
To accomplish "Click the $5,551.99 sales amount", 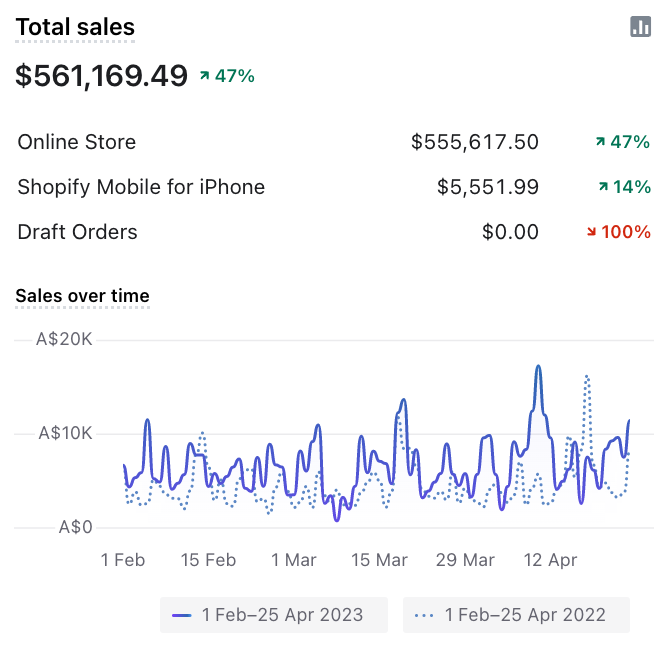I will pos(488,187).
